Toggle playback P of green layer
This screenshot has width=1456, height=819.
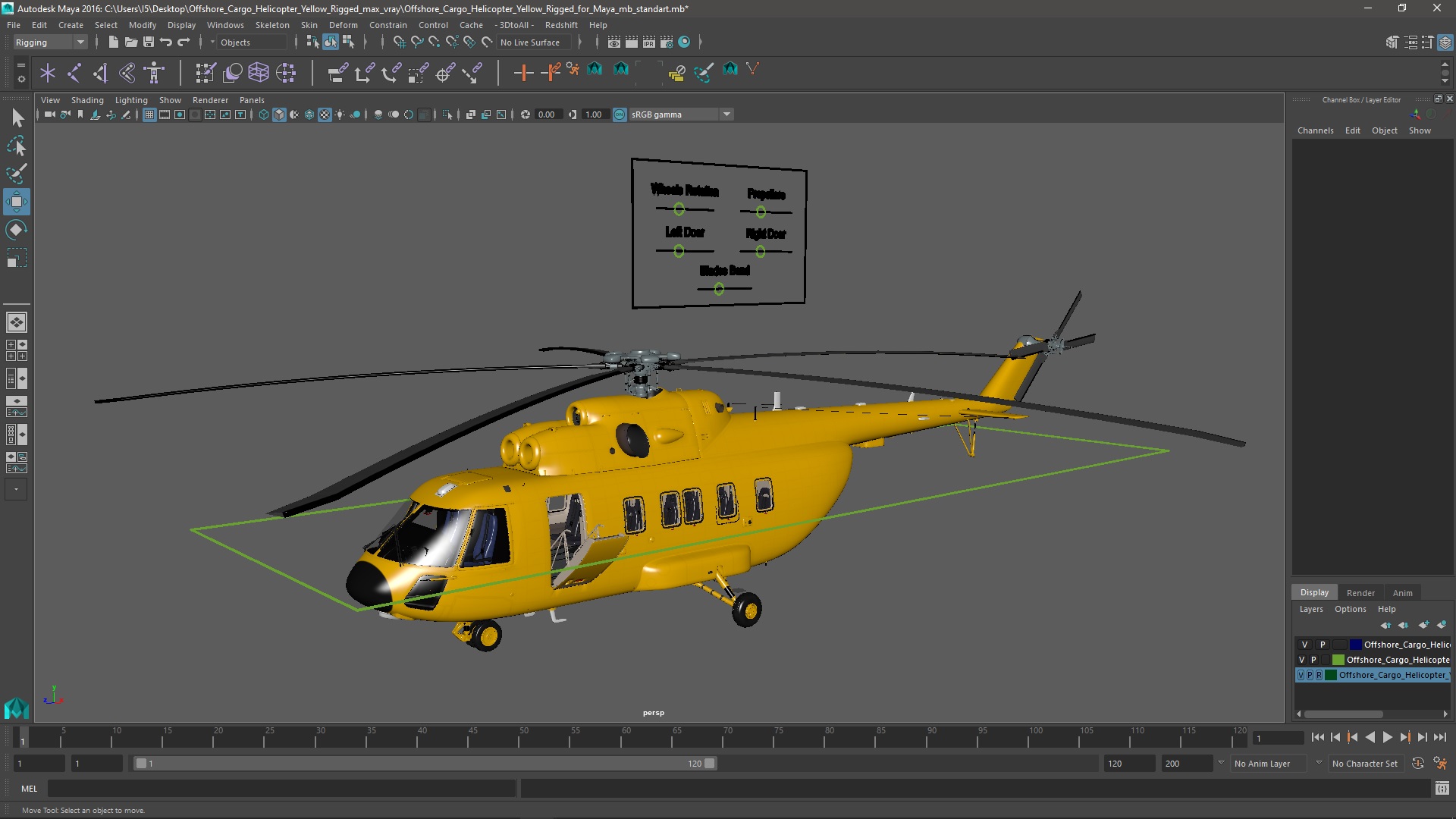click(x=1313, y=660)
